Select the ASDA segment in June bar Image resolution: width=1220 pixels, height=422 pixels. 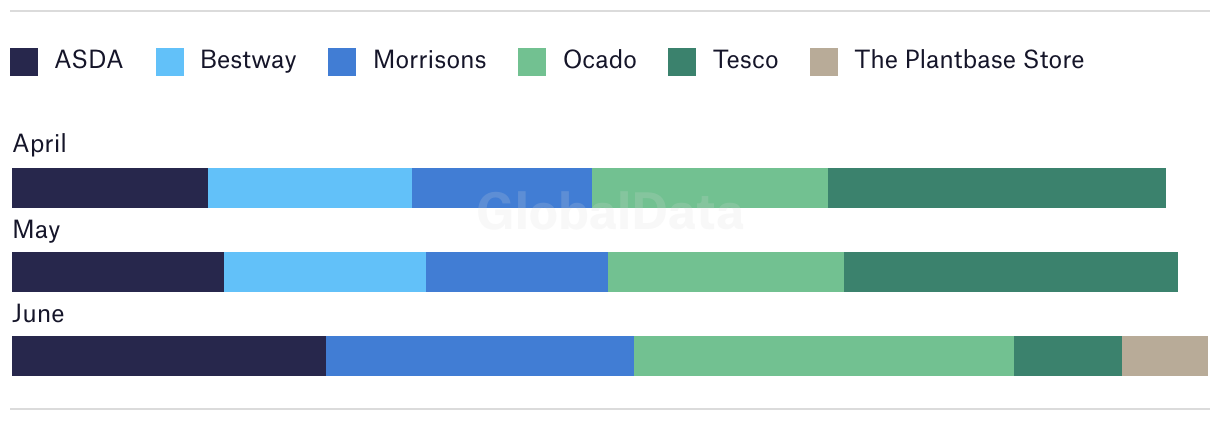[169, 356]
